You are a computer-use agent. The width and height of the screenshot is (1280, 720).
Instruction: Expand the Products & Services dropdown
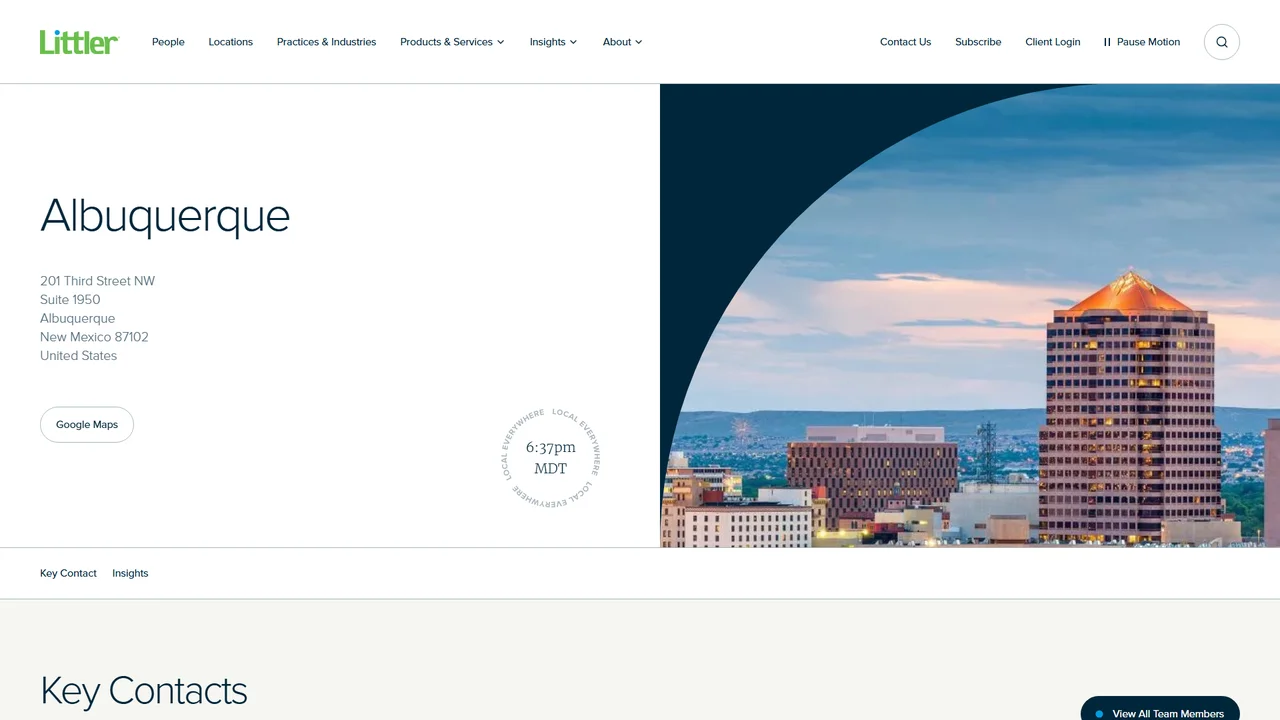[452, 42]
